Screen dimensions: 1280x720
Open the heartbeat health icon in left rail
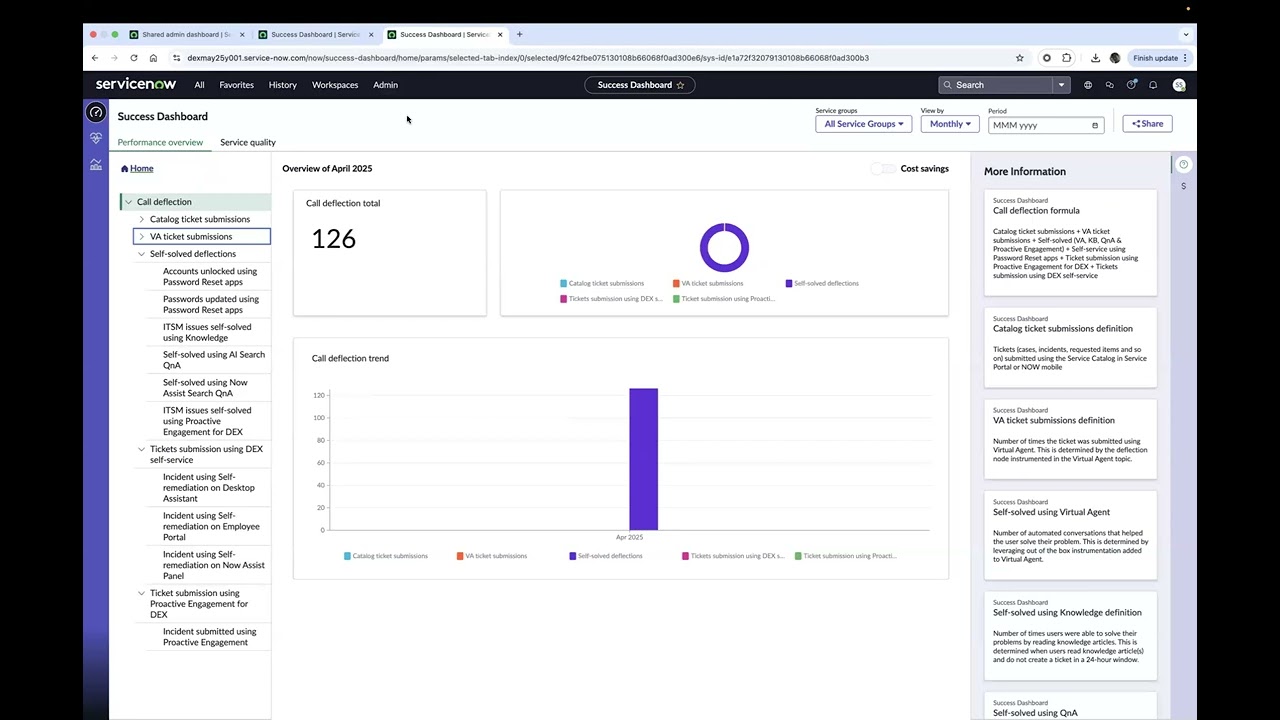pyautogui.click(x=96, y=138)
